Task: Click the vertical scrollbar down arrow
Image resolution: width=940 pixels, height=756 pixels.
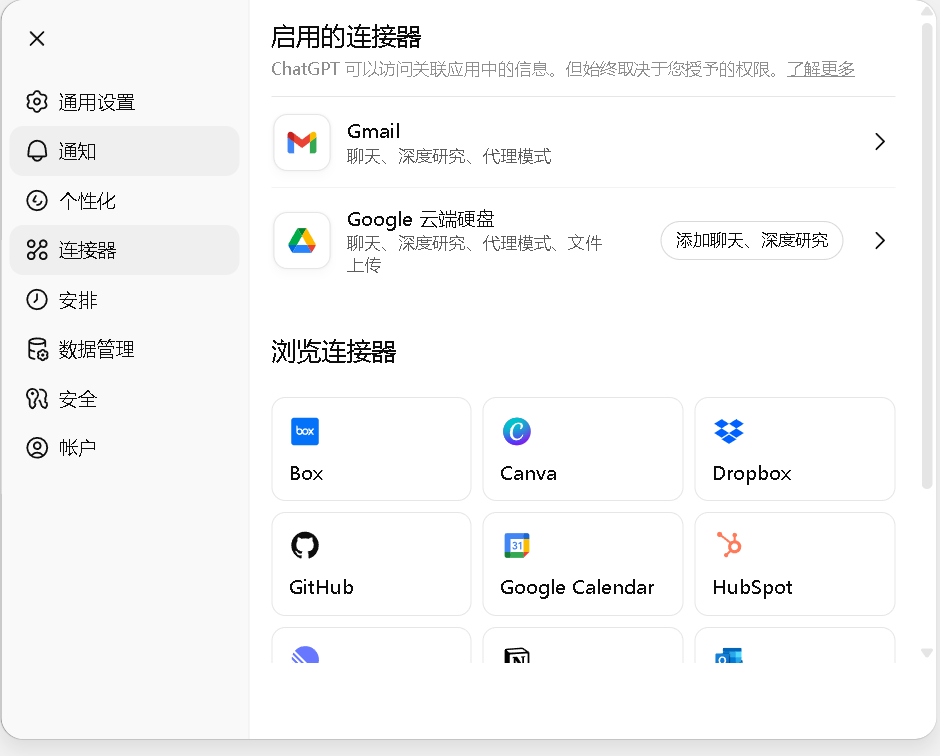Action: coord(927,653)
